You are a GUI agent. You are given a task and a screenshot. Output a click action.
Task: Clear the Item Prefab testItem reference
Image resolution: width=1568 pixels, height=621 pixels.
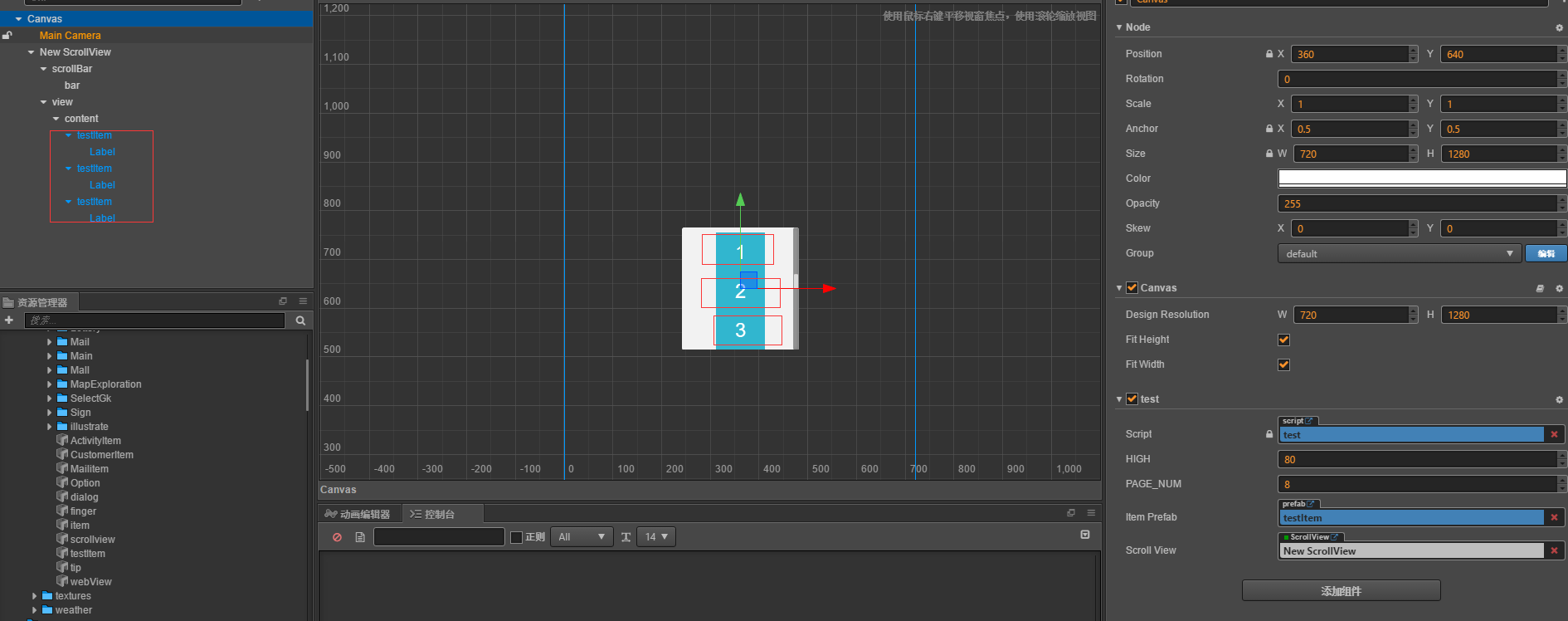pyautogui.click(x=1554, y=517)
